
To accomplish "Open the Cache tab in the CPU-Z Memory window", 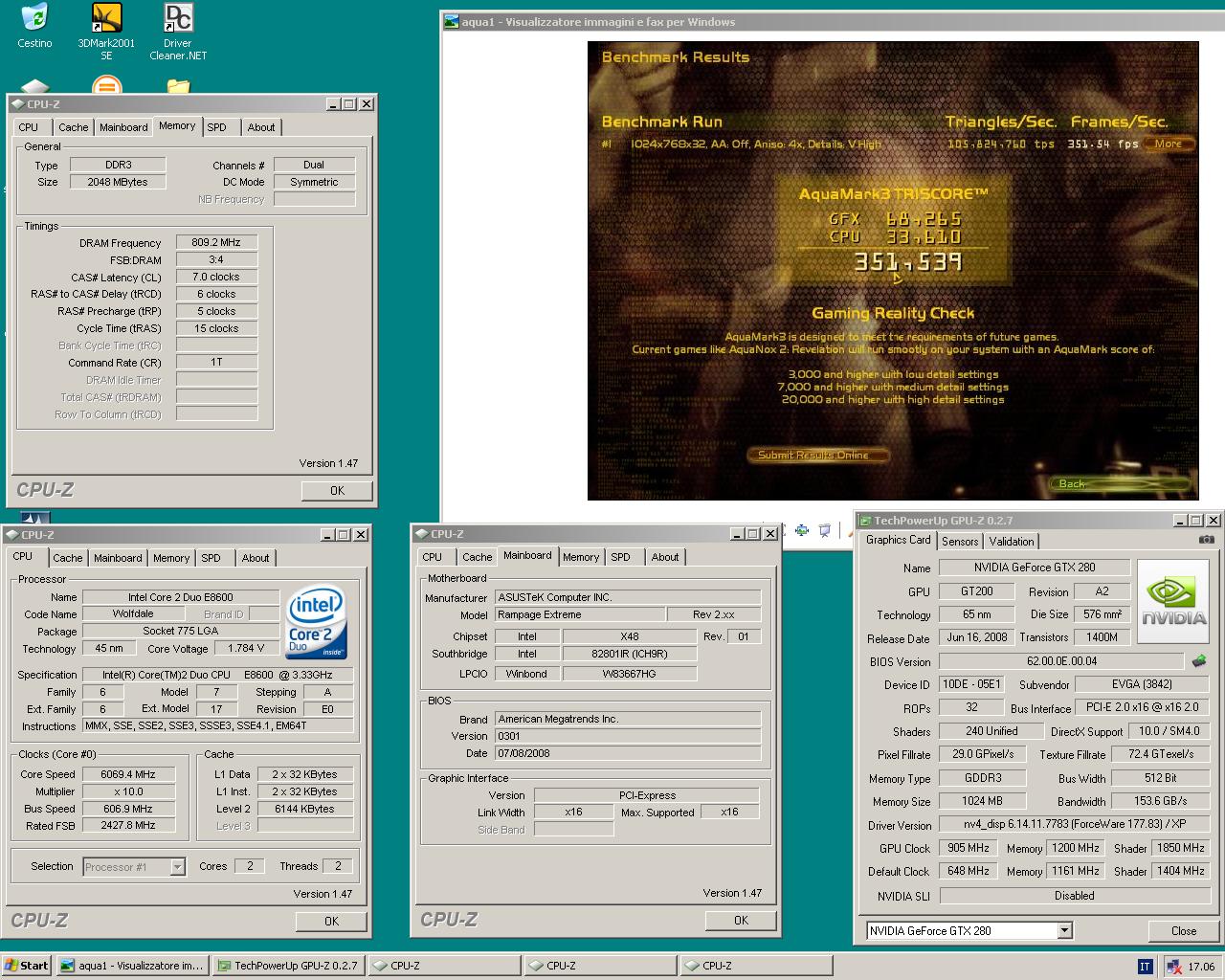I will [74, 127].
